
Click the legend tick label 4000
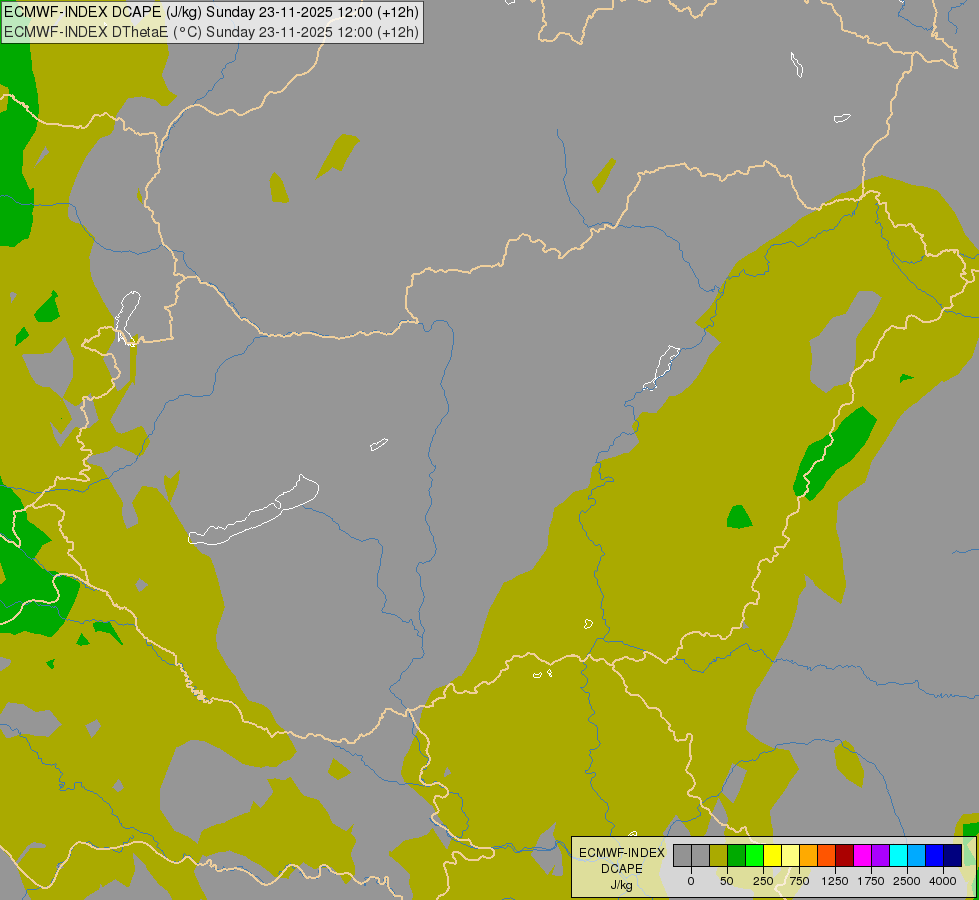[x=943, y=881]
